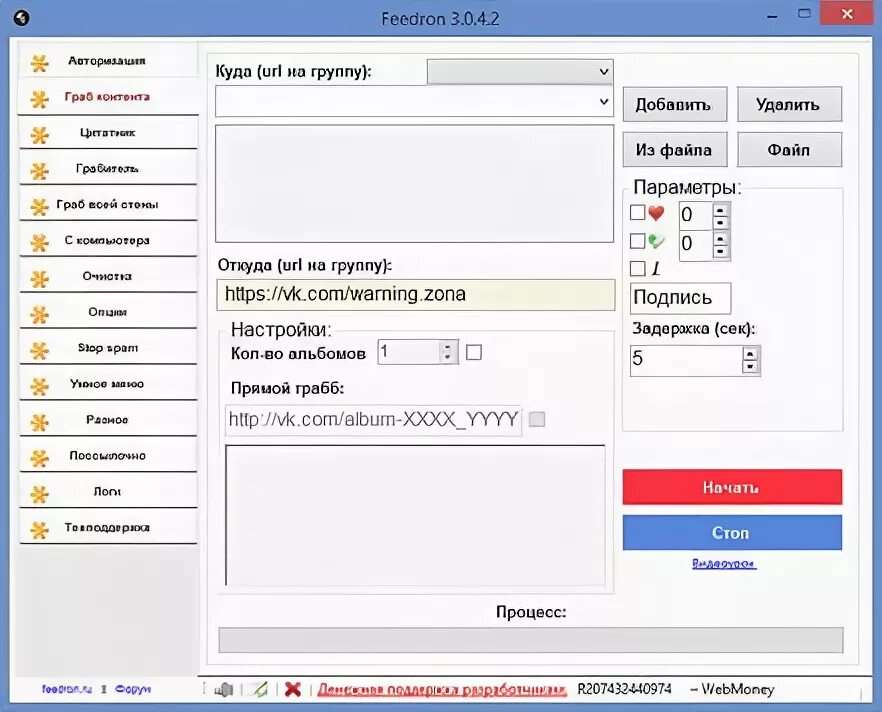Enable the comments filter checkbox
Screen dimensions: 882x712
pyautogui.click(x=637, y=241)
